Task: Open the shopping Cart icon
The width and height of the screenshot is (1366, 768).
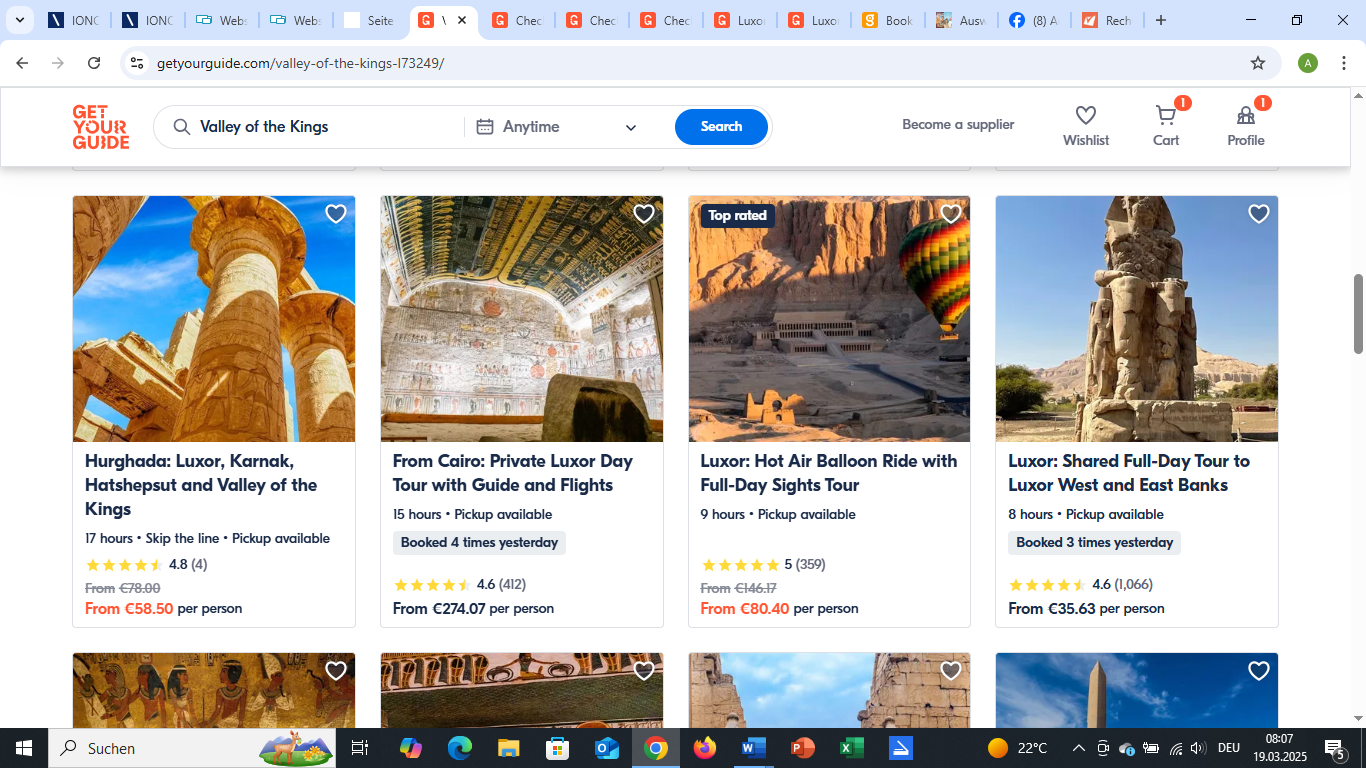Action: [x=1166, y=115]
